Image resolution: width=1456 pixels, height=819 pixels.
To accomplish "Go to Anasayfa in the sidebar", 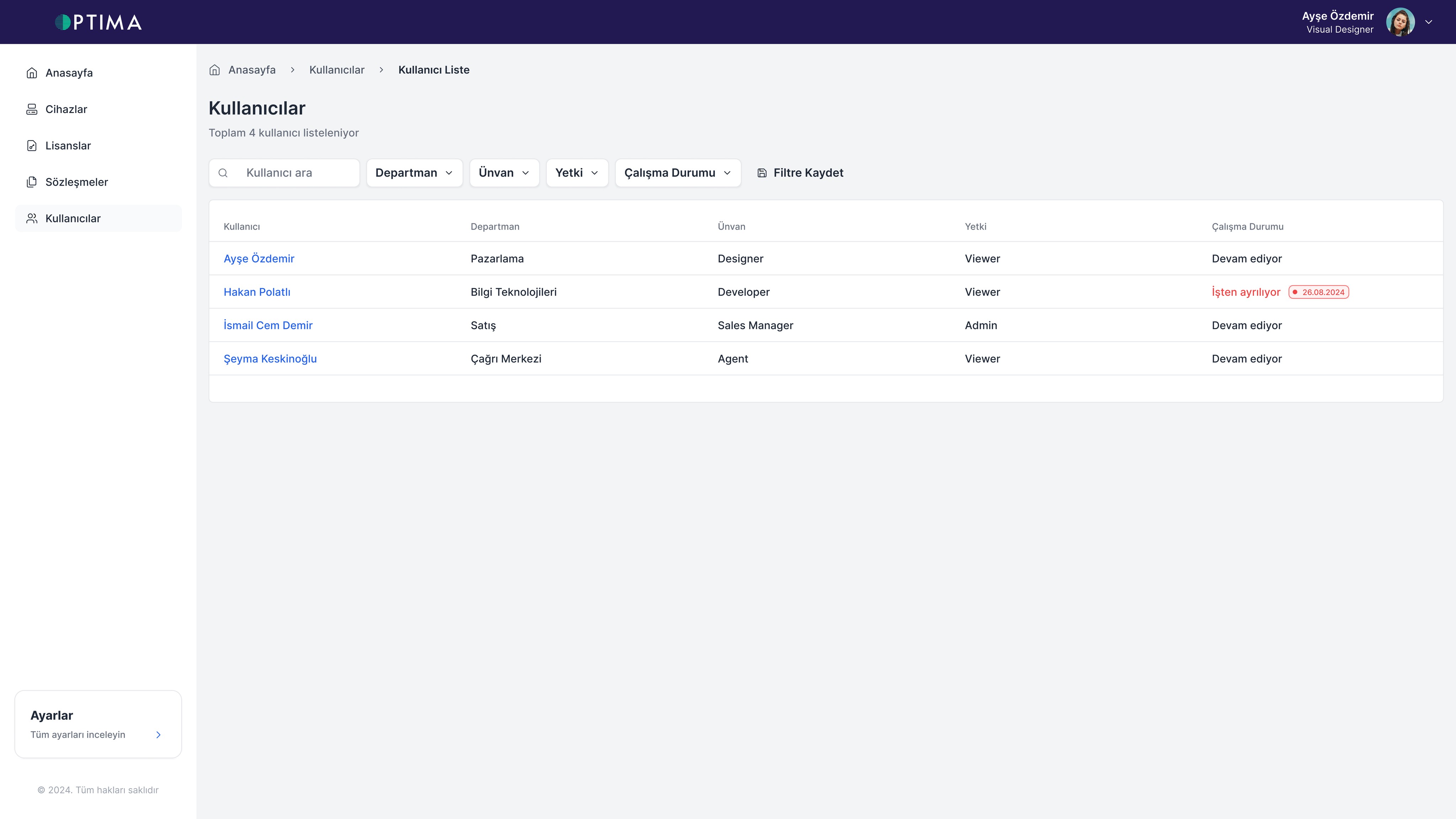I will pyautogui.click(x=98, y=73).
